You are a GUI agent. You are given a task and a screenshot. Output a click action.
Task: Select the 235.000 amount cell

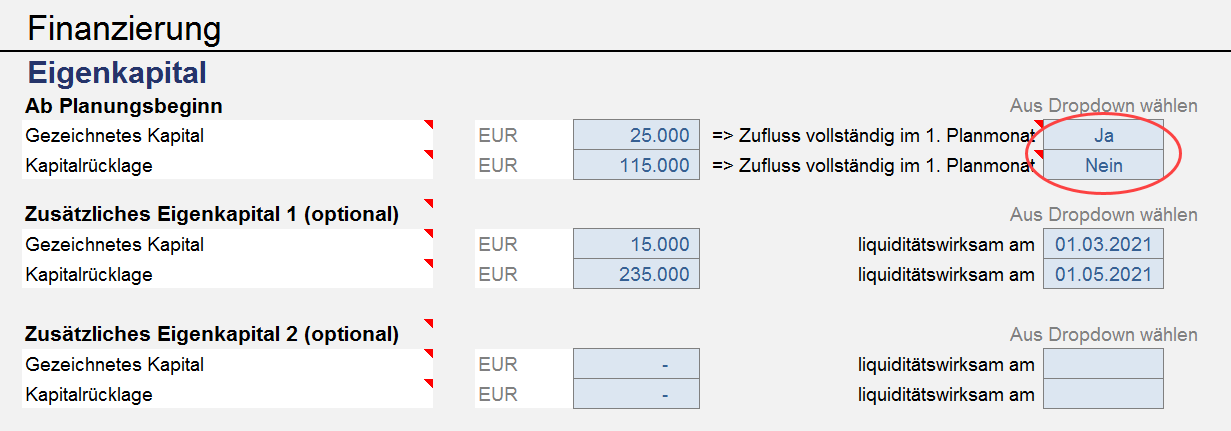(636, 274)
